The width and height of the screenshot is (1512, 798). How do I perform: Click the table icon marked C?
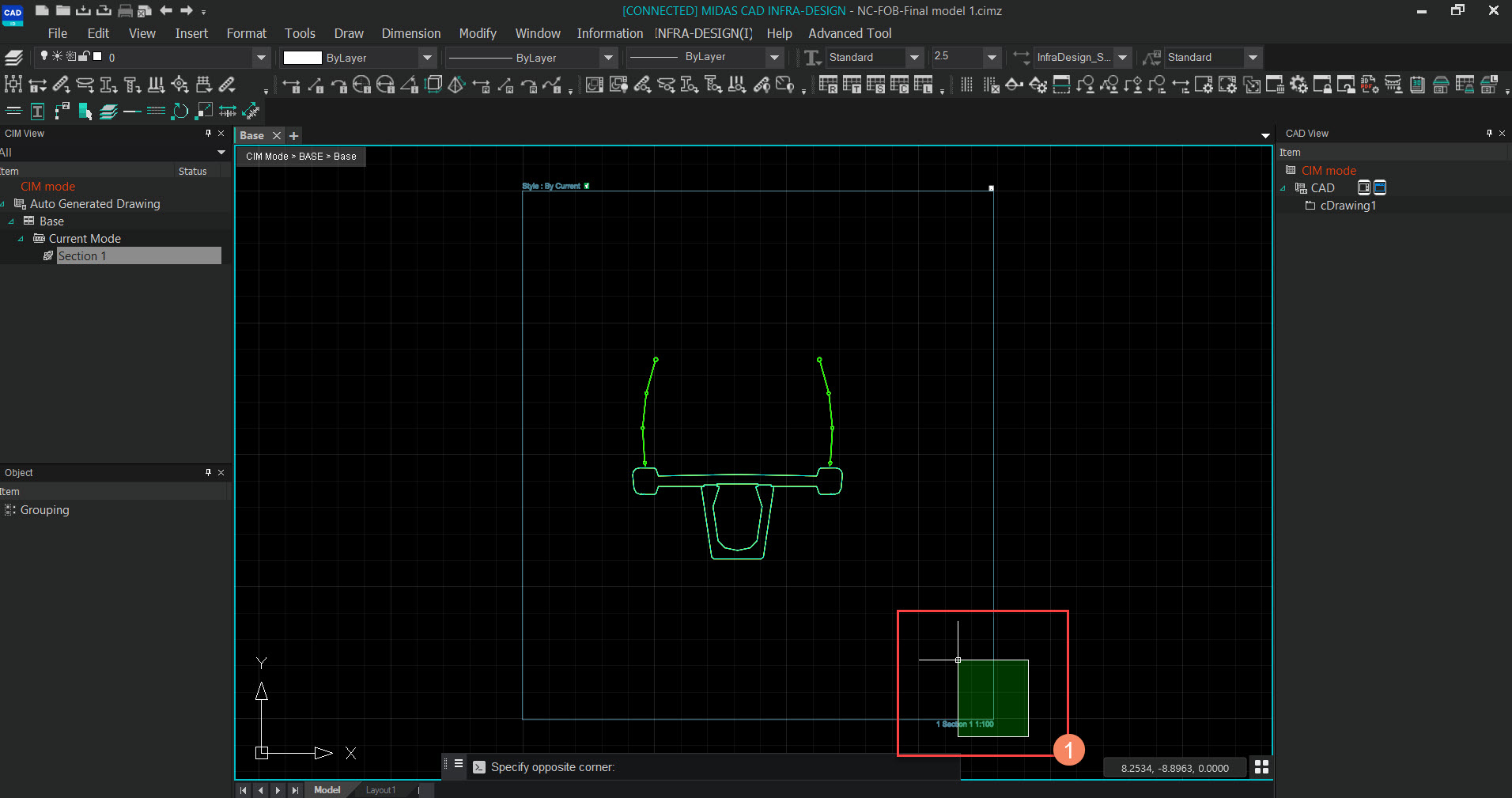[x=899, y=85]
